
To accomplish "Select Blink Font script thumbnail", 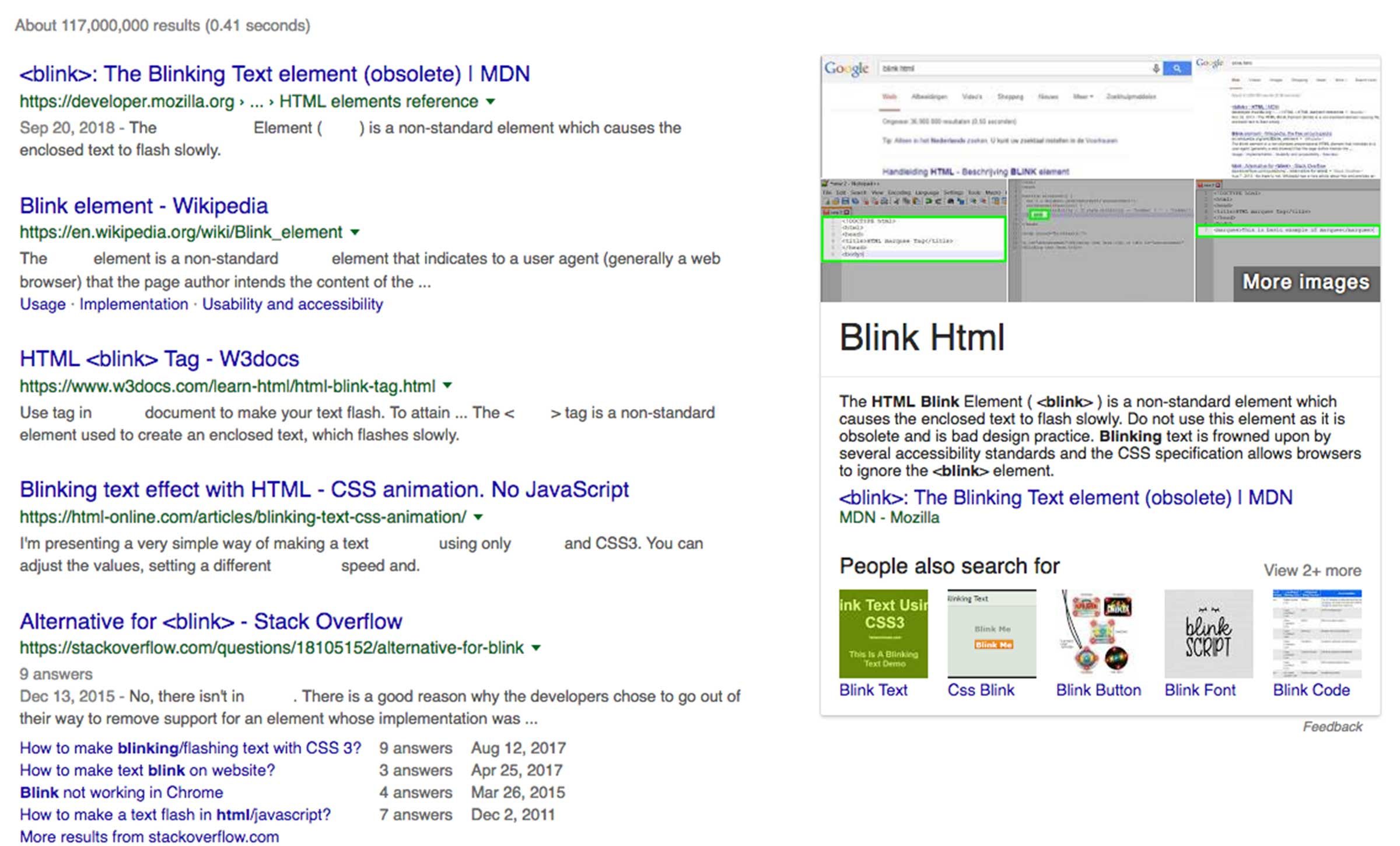I will 1208,634.
